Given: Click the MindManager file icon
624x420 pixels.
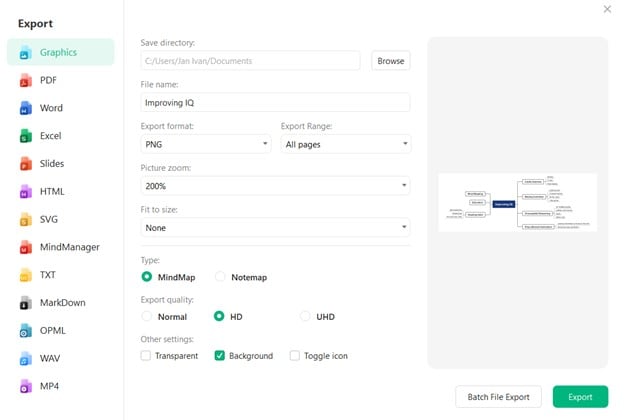Looking at the screenshot, I should [25, 247].
